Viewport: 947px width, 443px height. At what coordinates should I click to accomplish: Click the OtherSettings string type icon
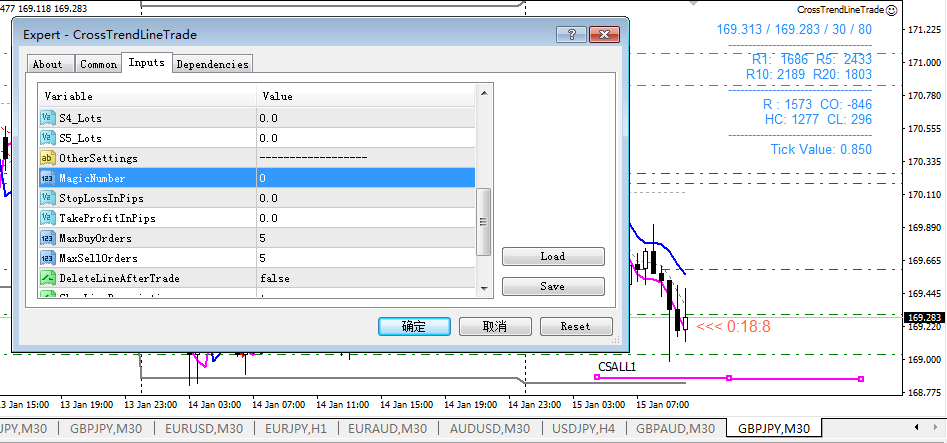[48, 158]
